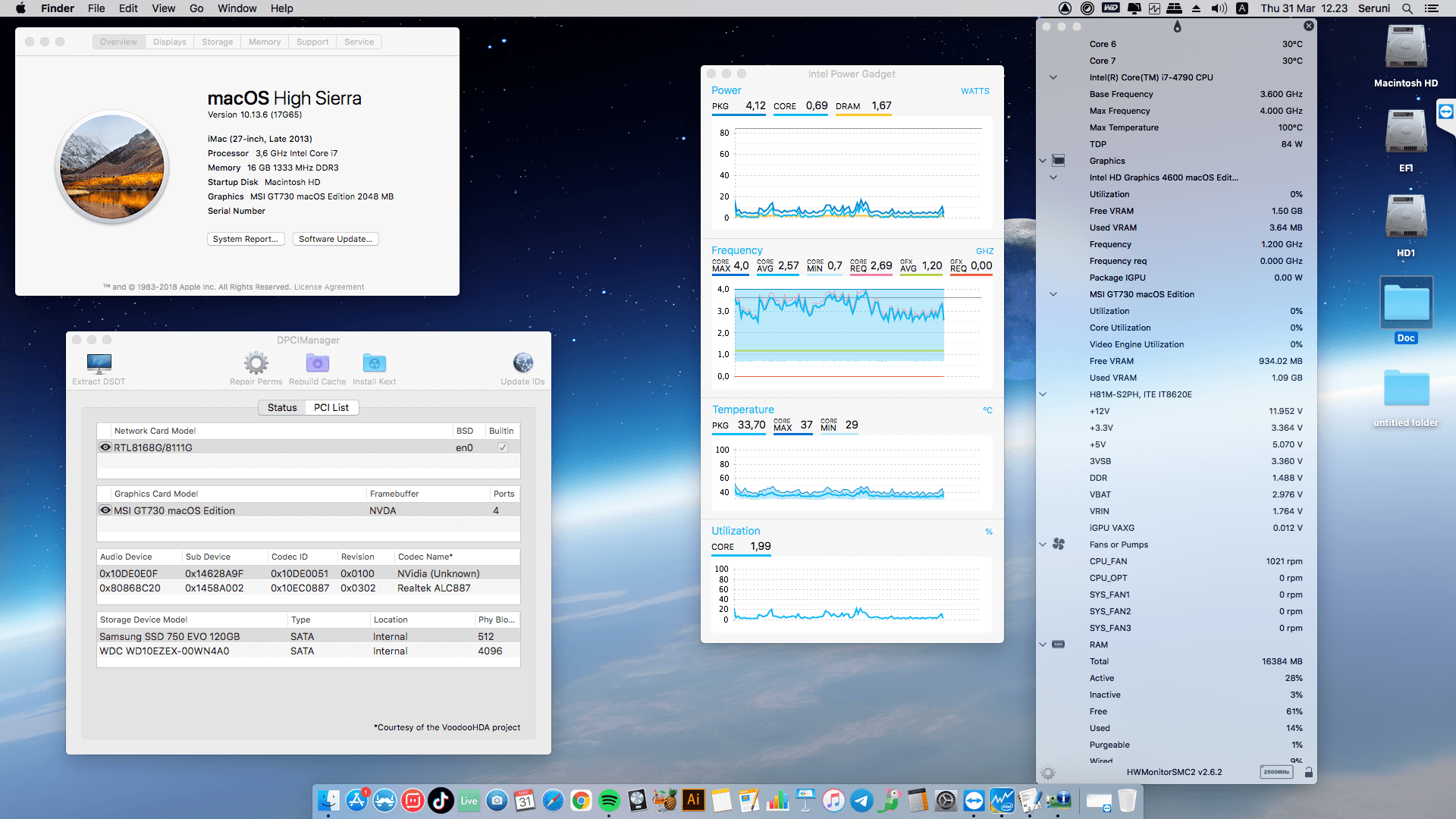
Task: Collapse MSI GT730 macOS Edition sensor group
Action: point(1053,294)
